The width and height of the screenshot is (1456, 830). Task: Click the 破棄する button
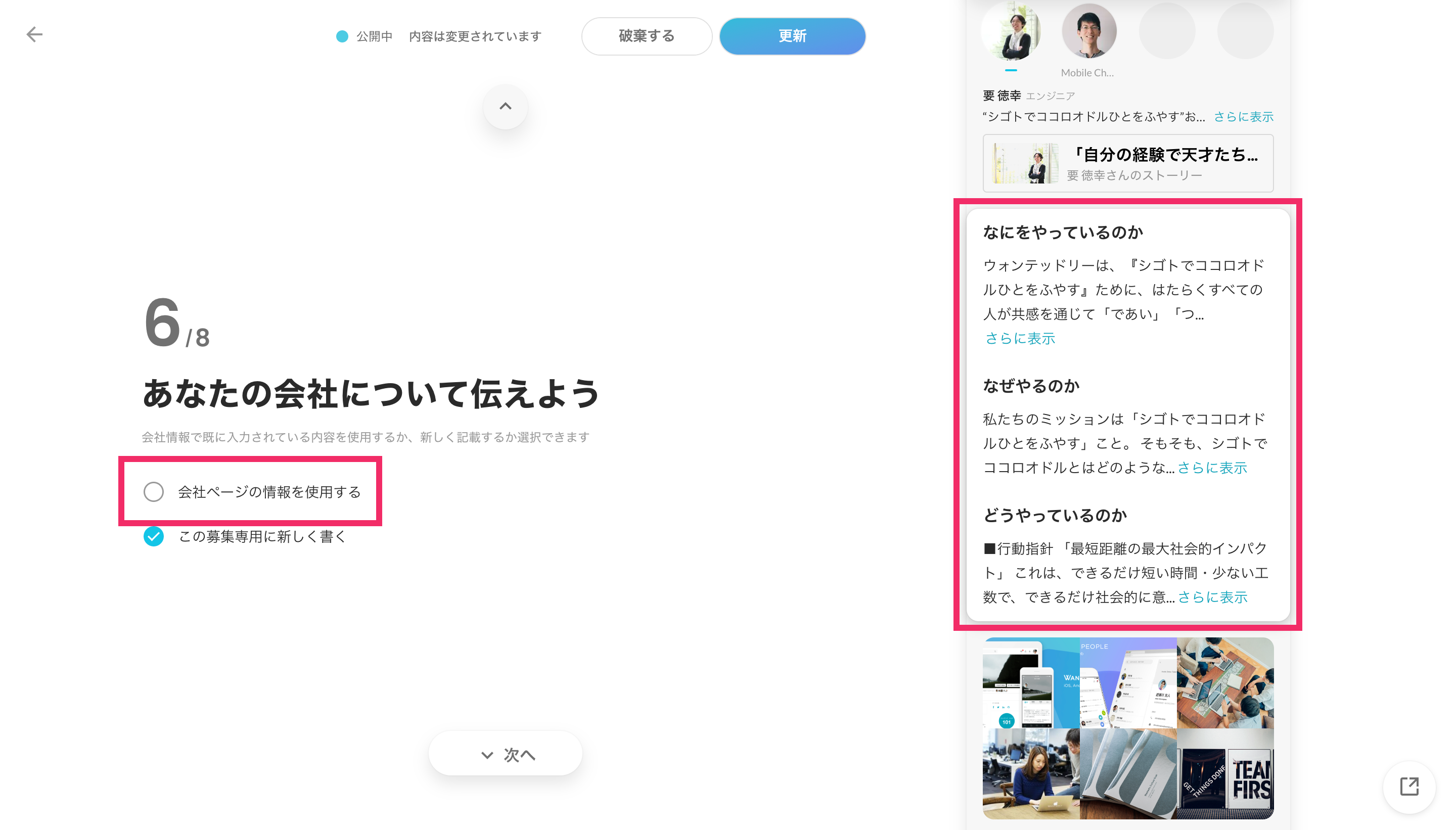(x=646, y=36)
